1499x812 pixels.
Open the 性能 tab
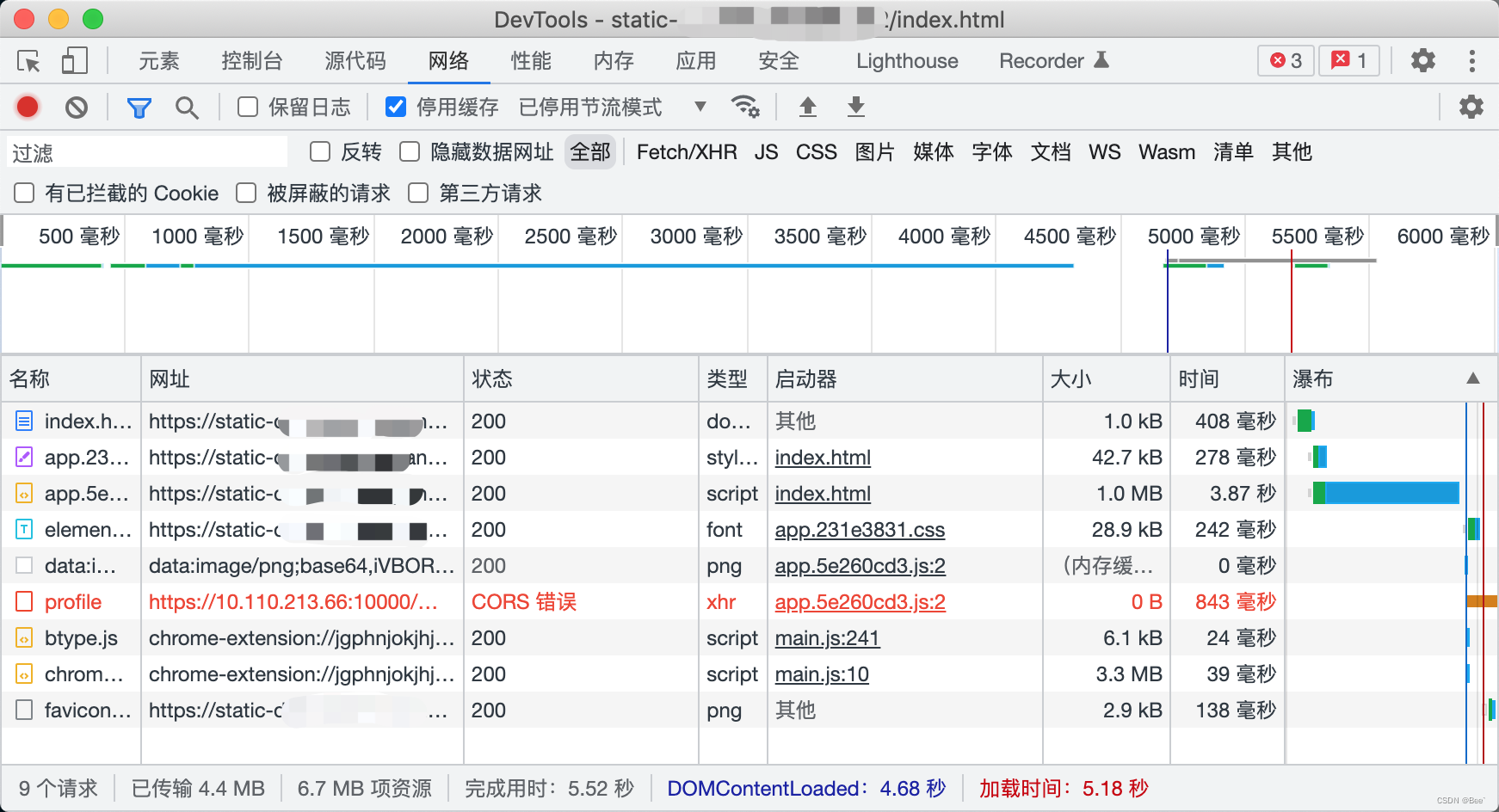tap(531, 61)
